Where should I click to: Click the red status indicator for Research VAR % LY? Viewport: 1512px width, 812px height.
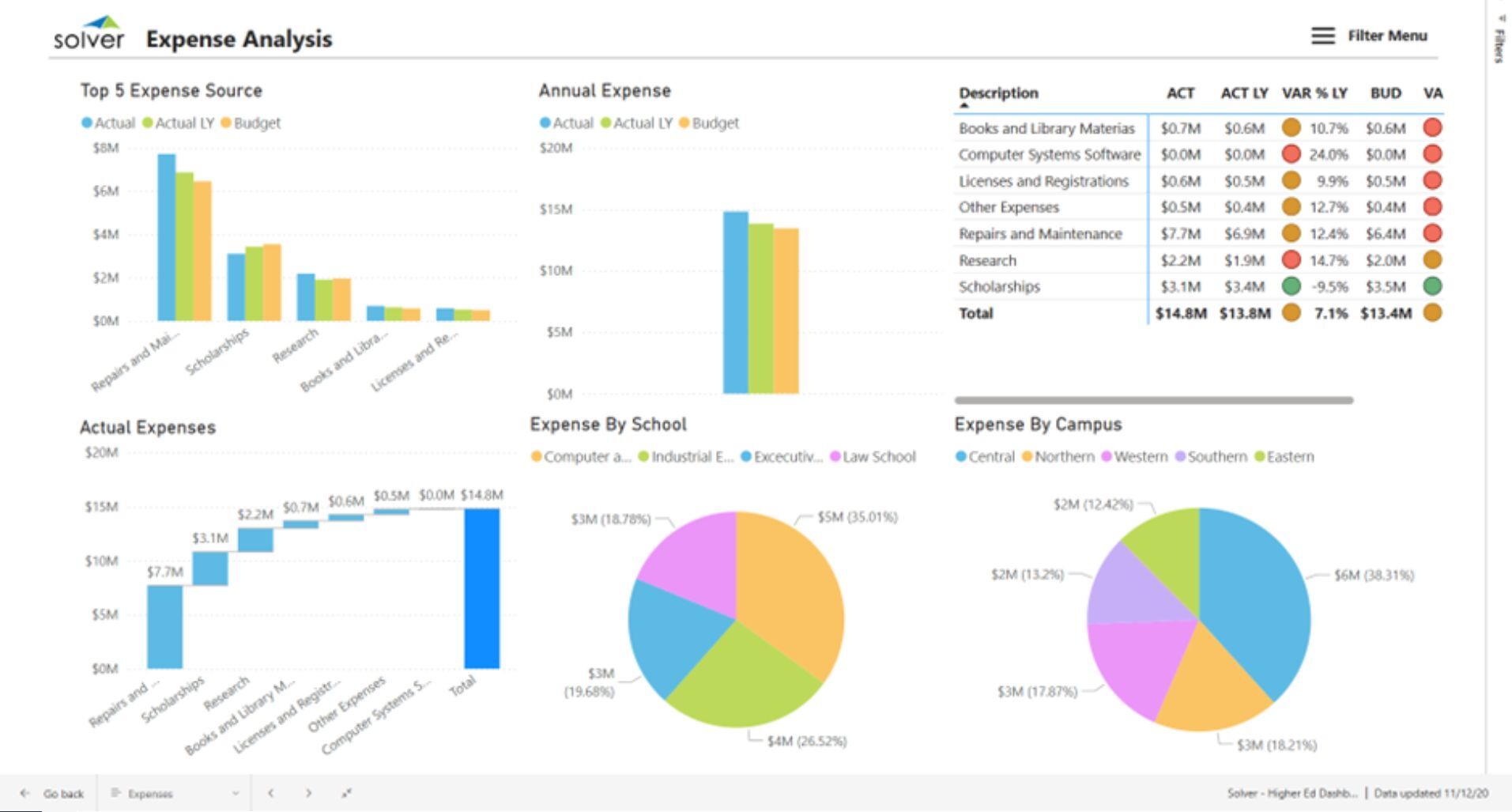tap(1291, 260)
